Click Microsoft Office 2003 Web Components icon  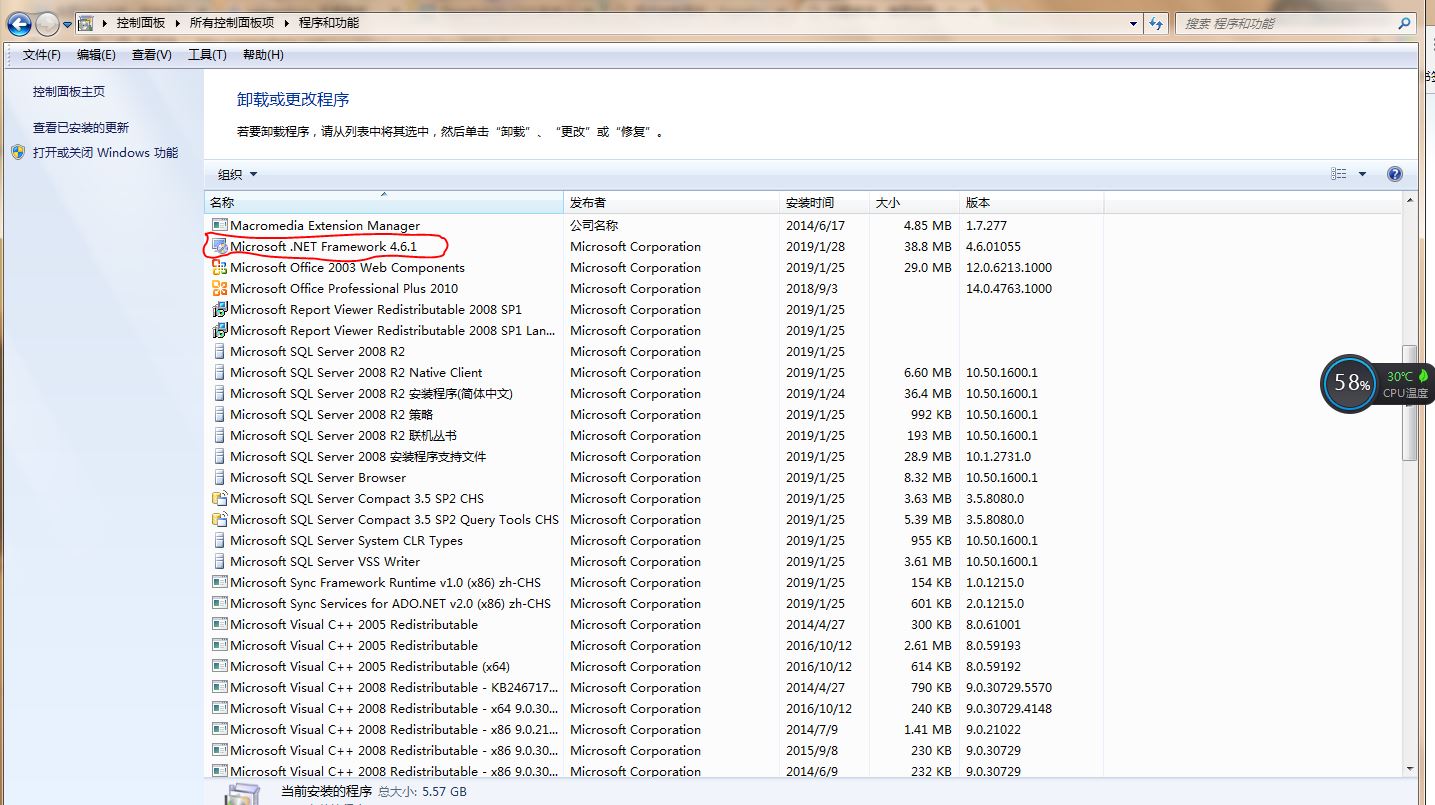(x=220, y=268)
